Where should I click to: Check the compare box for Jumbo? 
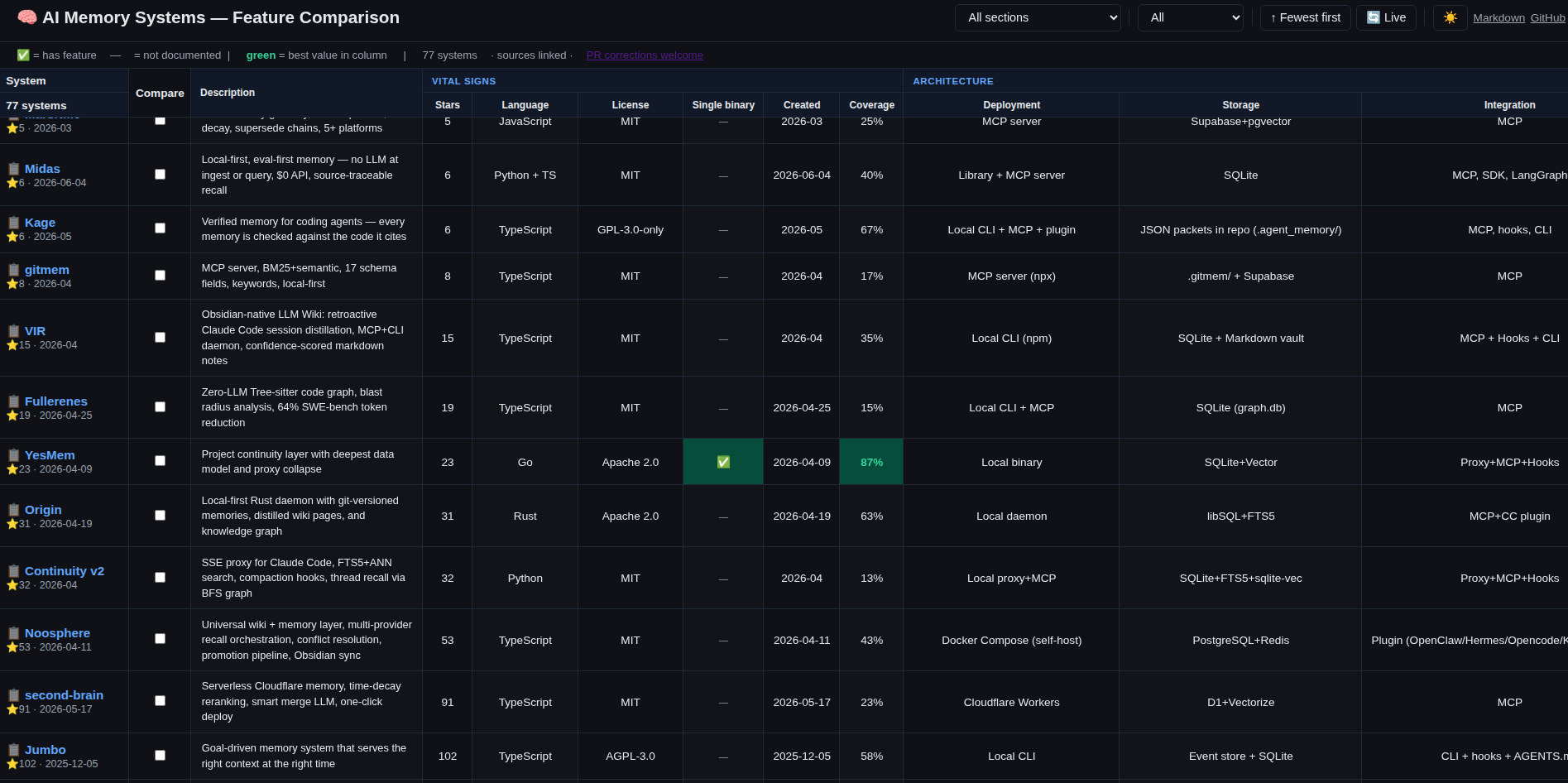tap(160, 756)
